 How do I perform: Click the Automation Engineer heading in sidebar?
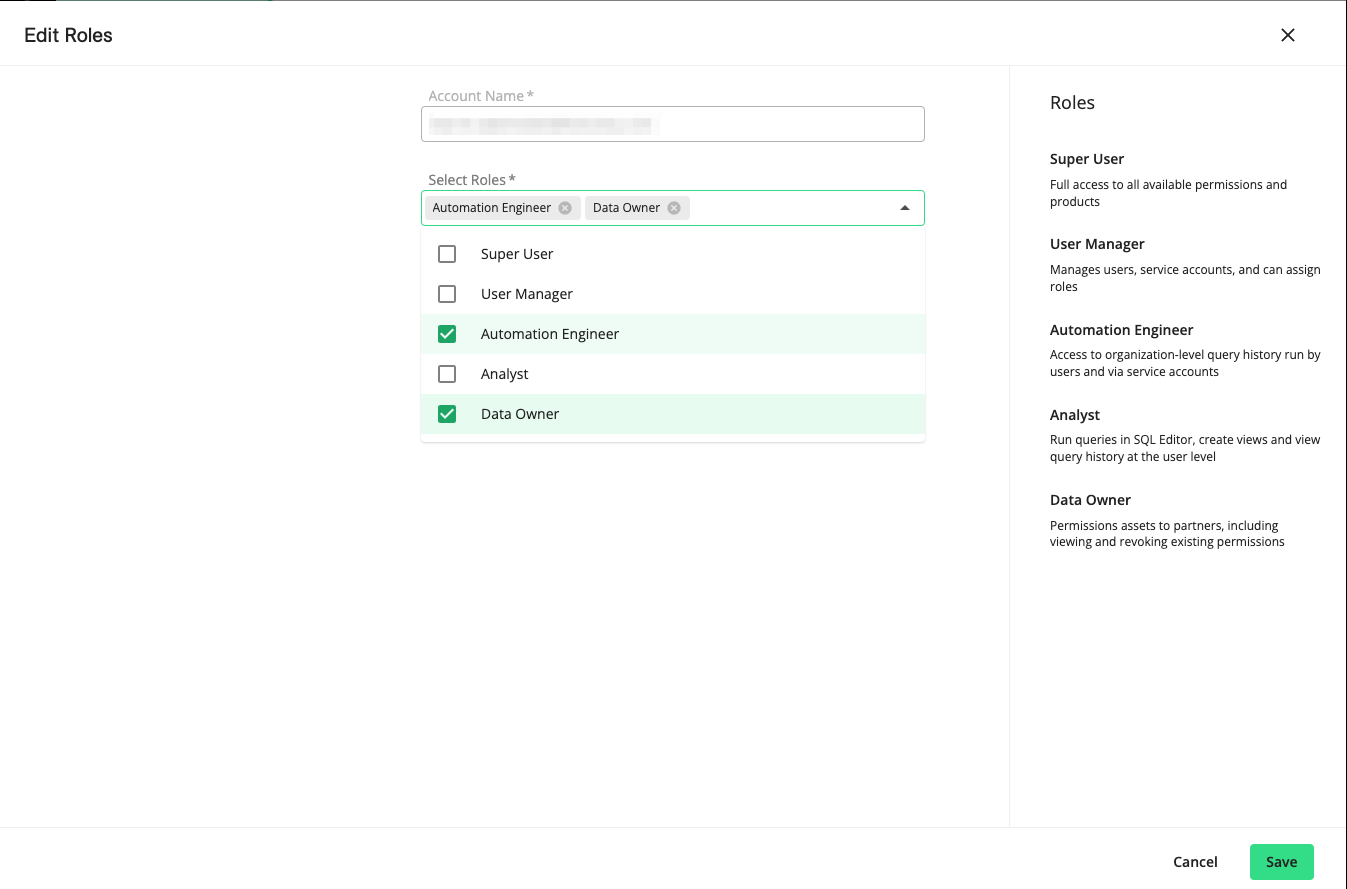[x=1122, y=330]
